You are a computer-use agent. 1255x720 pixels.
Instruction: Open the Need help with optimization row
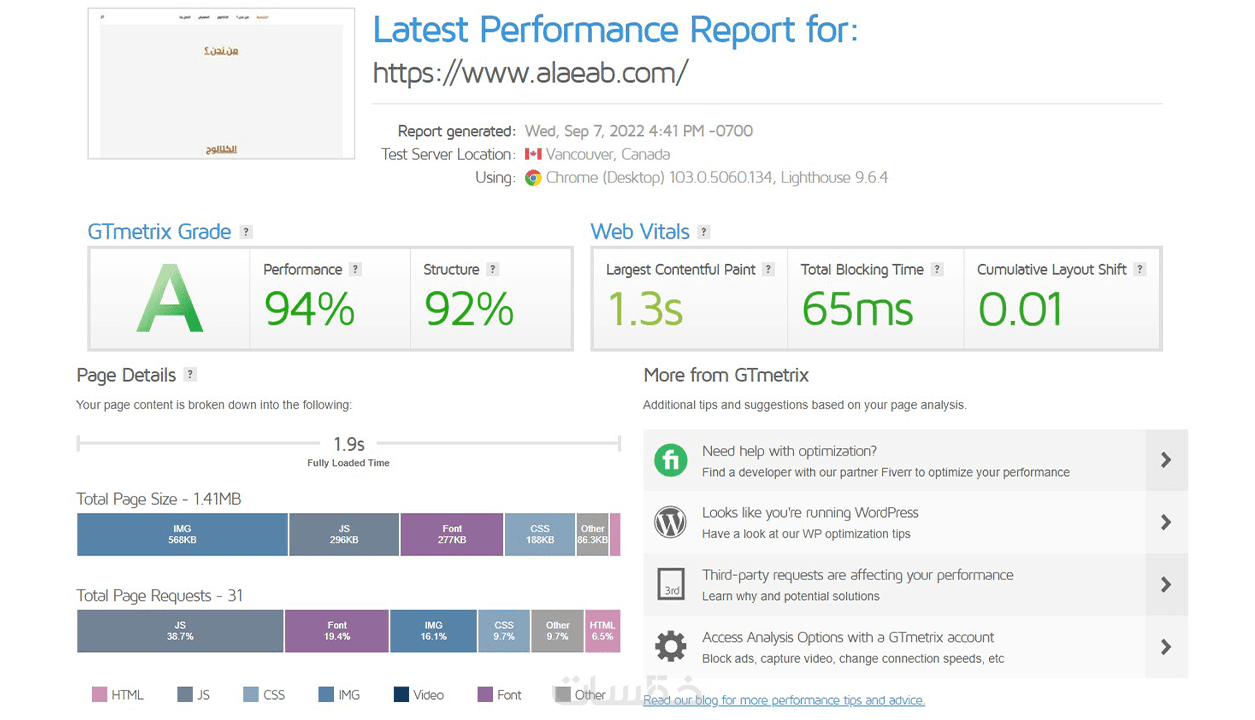[915, 460]
